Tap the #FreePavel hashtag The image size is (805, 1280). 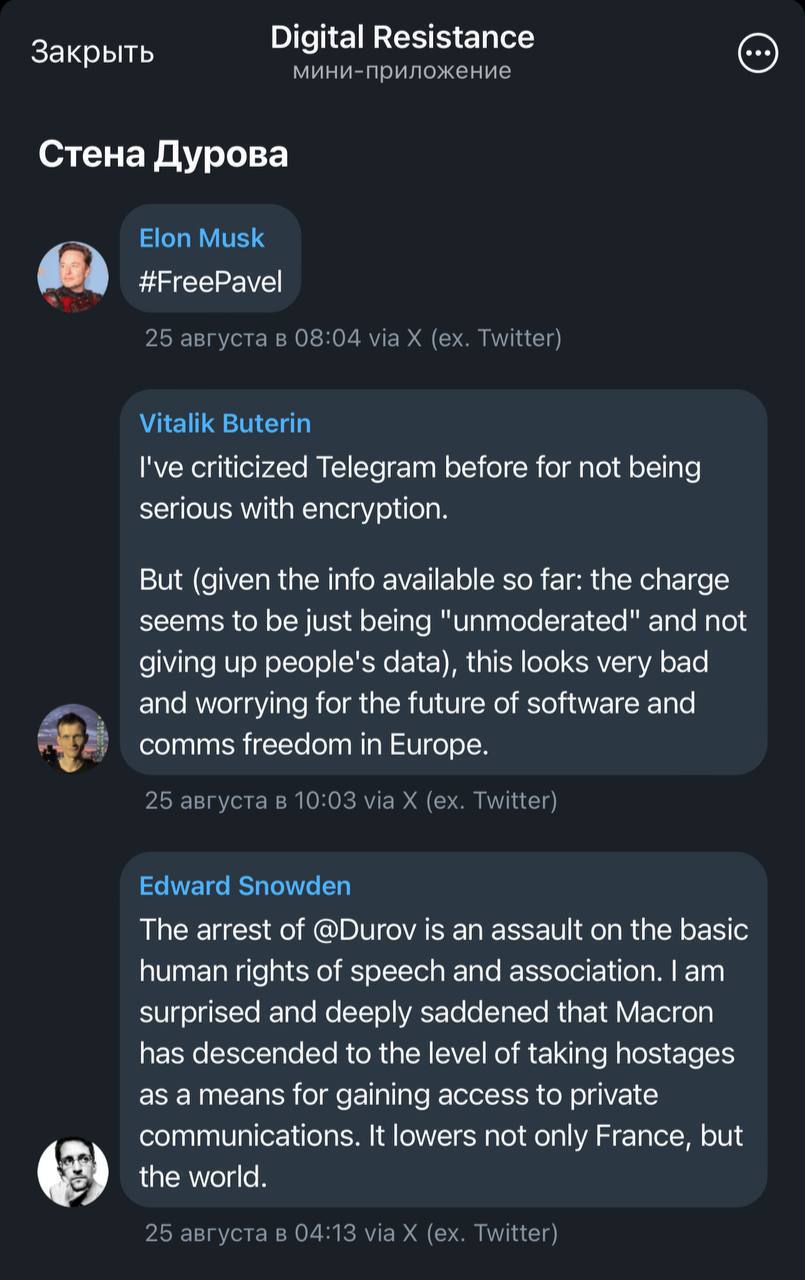pos(210,280)
